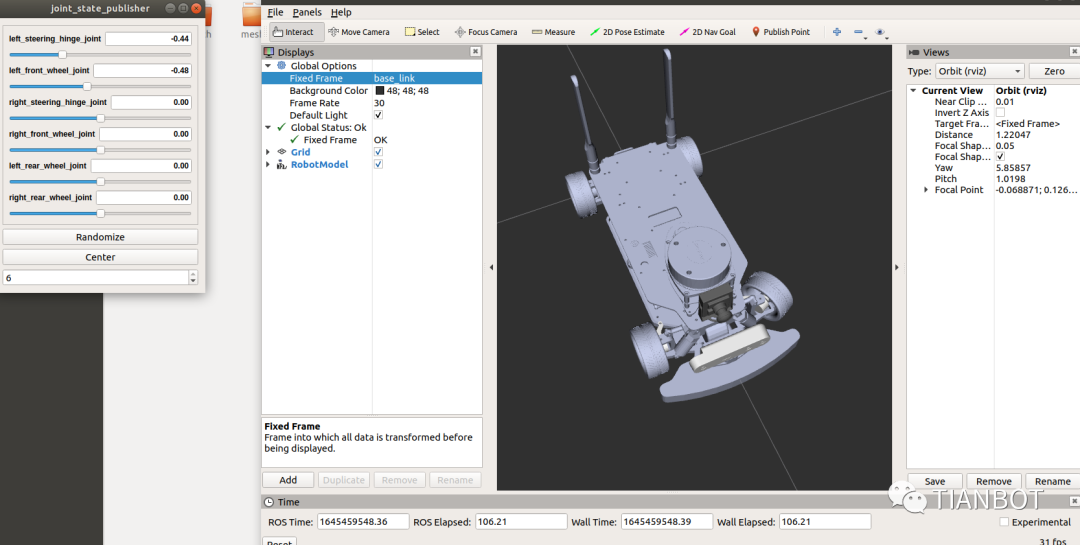Click the right_front_wheel_joint slider
Image resolution: width=1080 pixels, height=545 pixels.
101,150
